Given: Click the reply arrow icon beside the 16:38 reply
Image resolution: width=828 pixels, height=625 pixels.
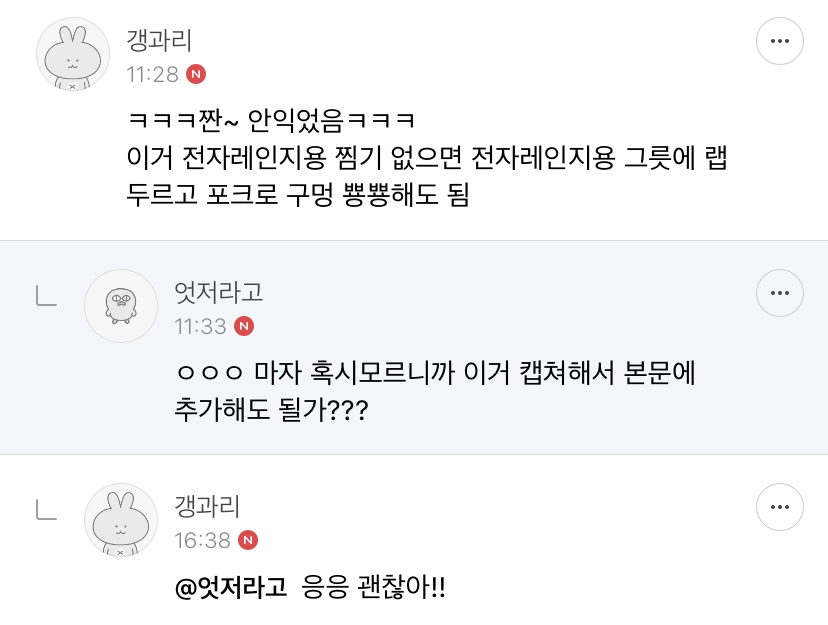Looking at the screenshot, I should [x=47, y=509].
